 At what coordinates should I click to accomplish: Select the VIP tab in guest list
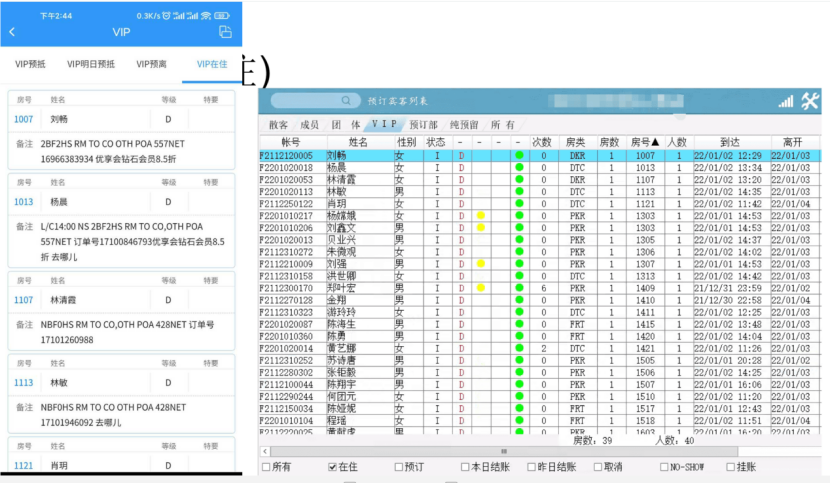[x=384, y=124]
